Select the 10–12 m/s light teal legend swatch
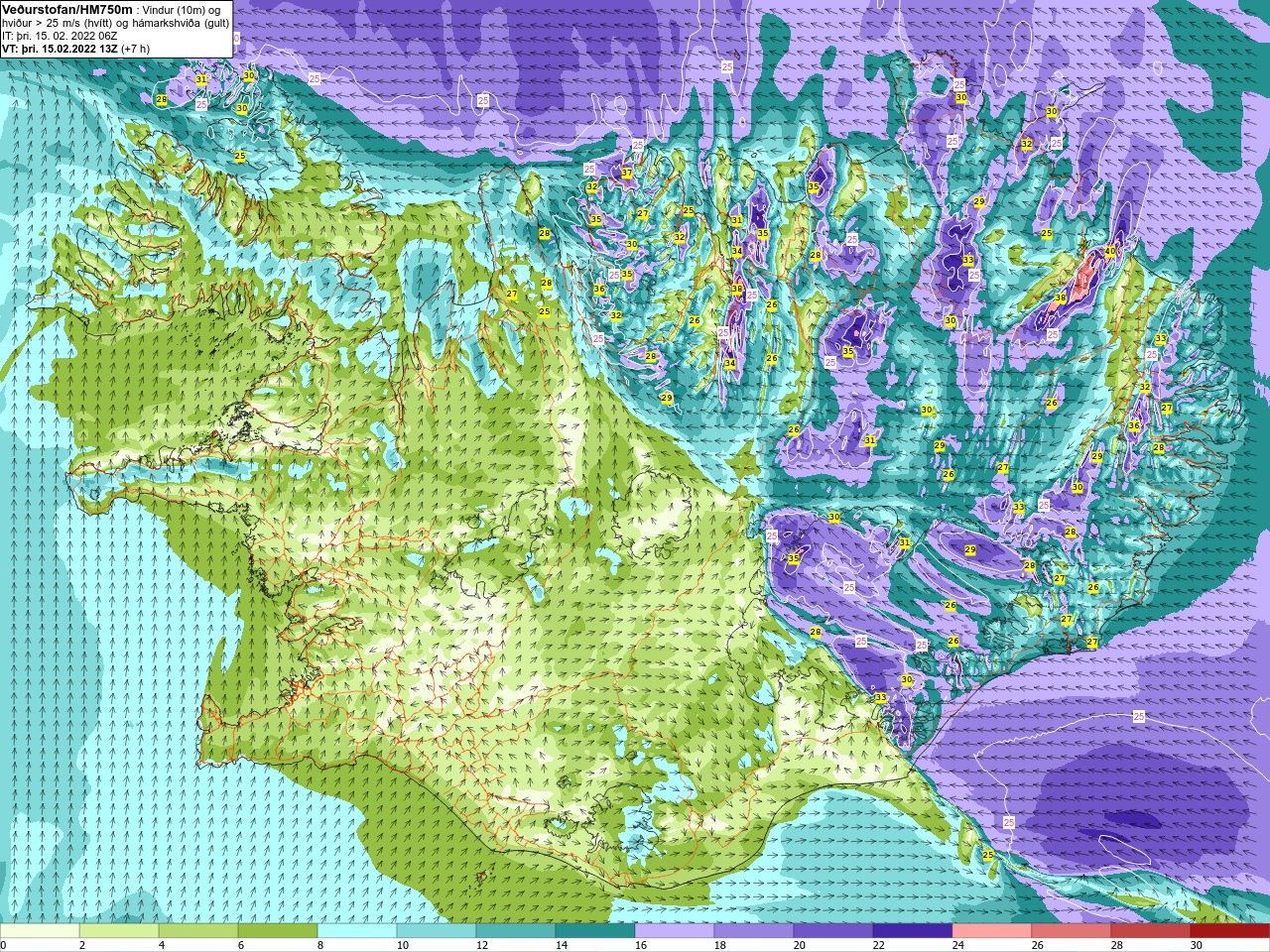1270x952 pixels. pos(437,931)
